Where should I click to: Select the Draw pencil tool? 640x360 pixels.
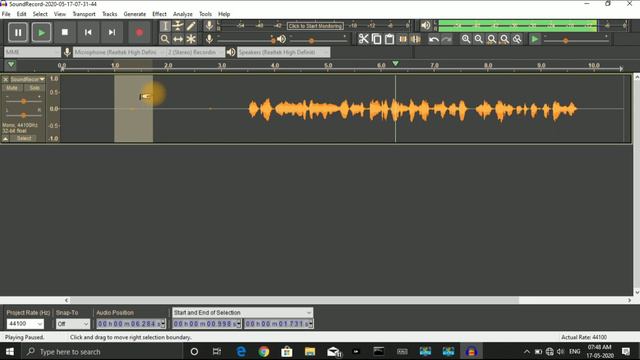coord(191,26)
